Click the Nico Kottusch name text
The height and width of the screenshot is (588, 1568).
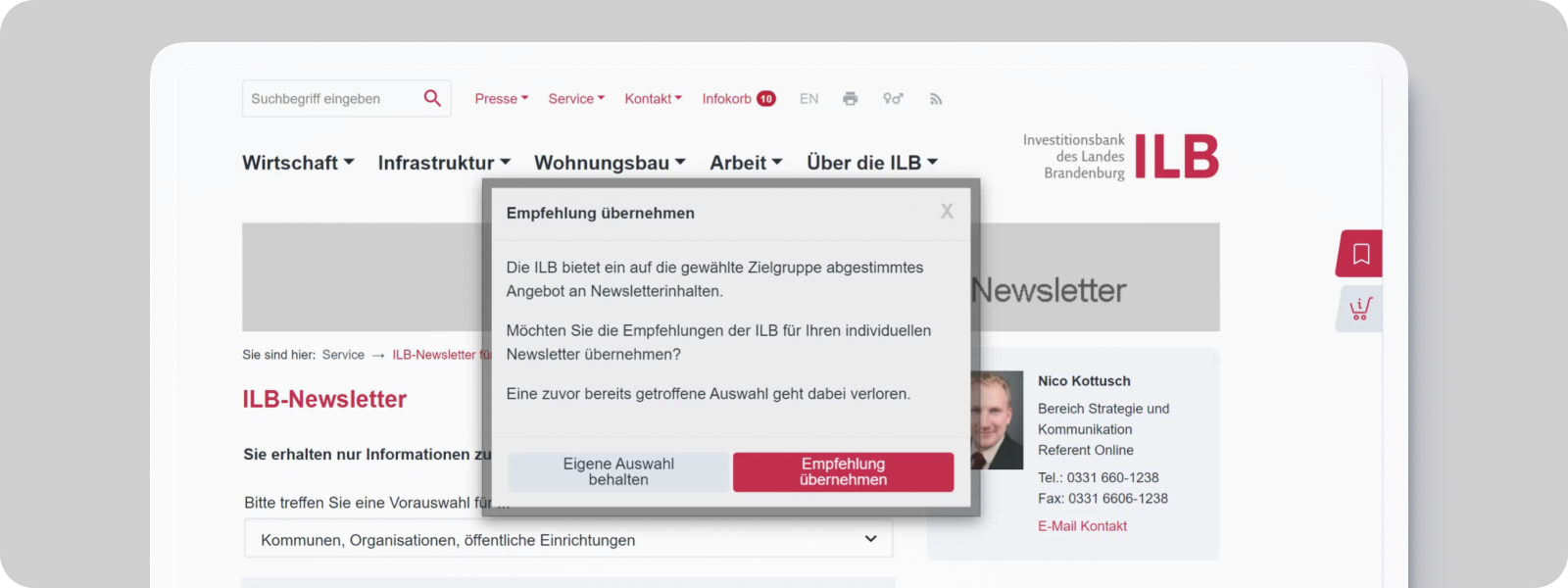tap(1084, 381)
